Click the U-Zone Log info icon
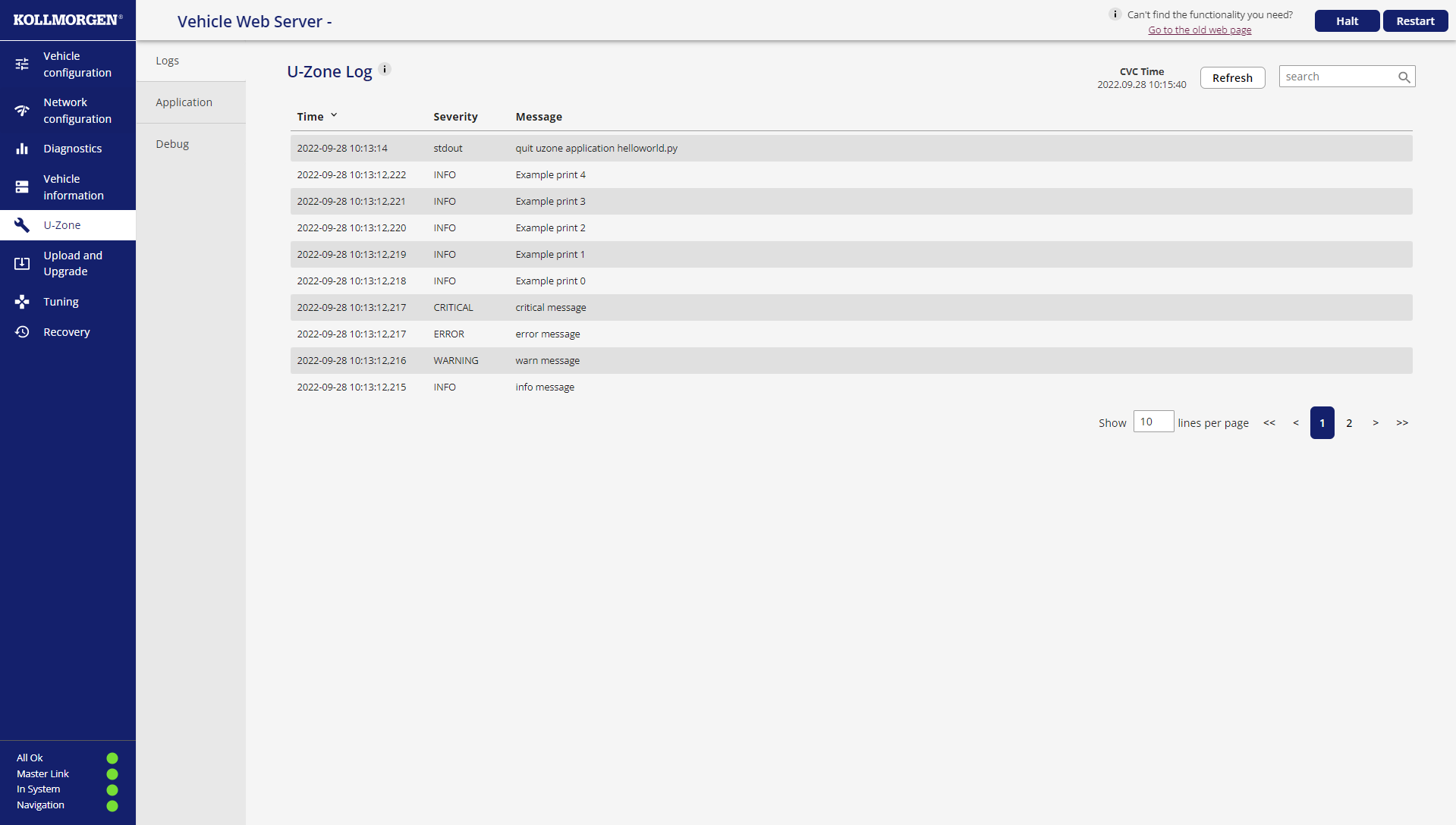1456x825 pixels. [x=385, y=69]
